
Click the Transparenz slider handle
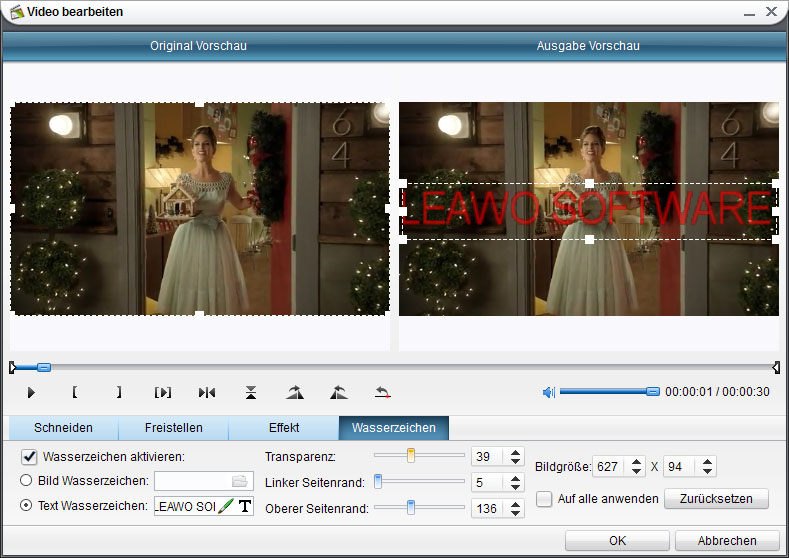coord(410,456)
